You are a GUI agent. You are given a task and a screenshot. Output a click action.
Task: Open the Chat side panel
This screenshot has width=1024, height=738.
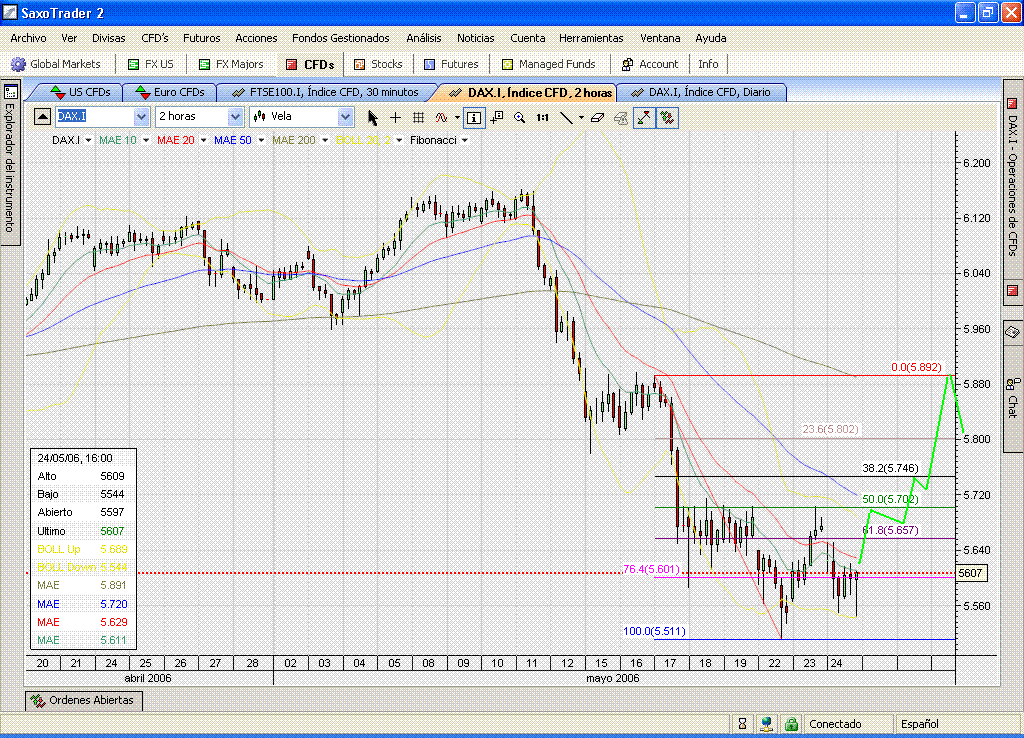[1012, 398]
